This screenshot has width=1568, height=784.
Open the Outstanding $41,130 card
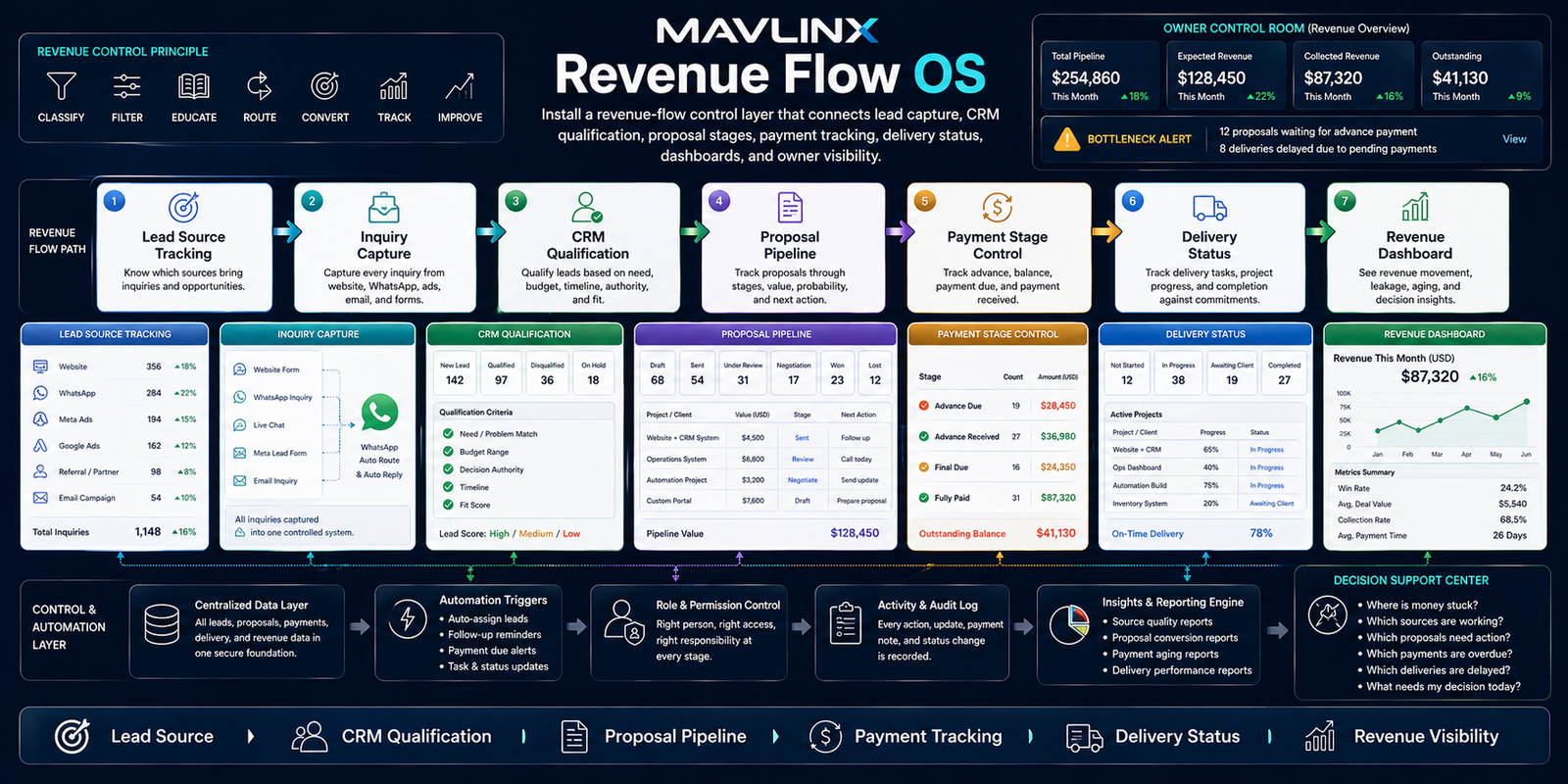(x=1481, y=74)
